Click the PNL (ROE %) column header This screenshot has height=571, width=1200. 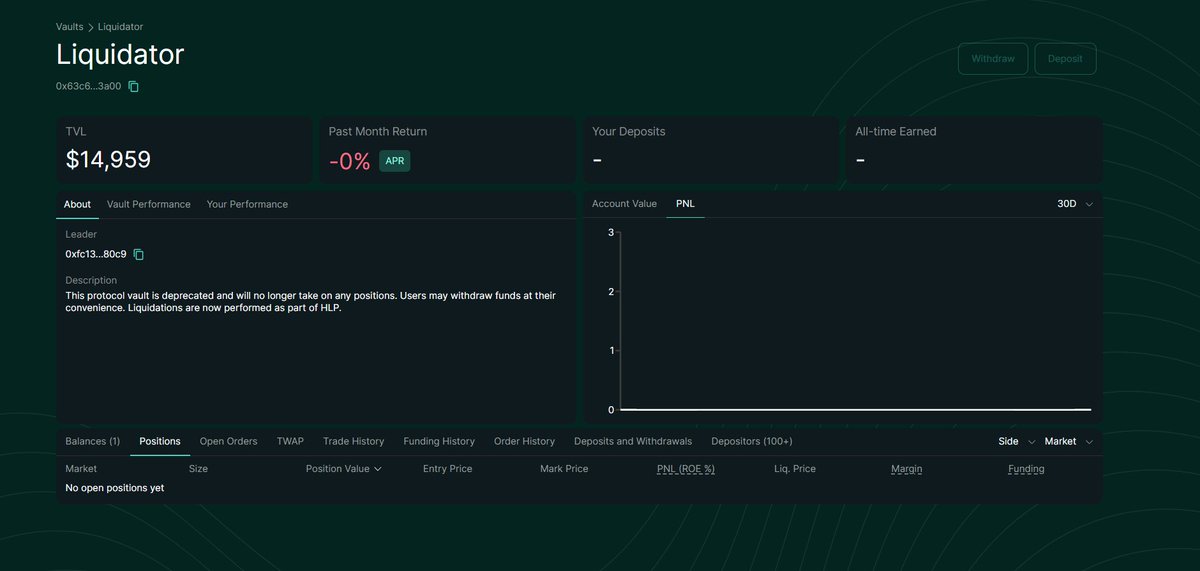[x=686, y=469]
